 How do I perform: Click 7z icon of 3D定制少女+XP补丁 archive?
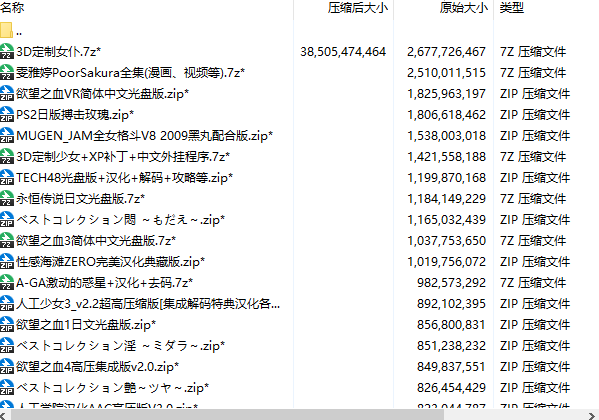pyautogui.click(x=7, y=156)
